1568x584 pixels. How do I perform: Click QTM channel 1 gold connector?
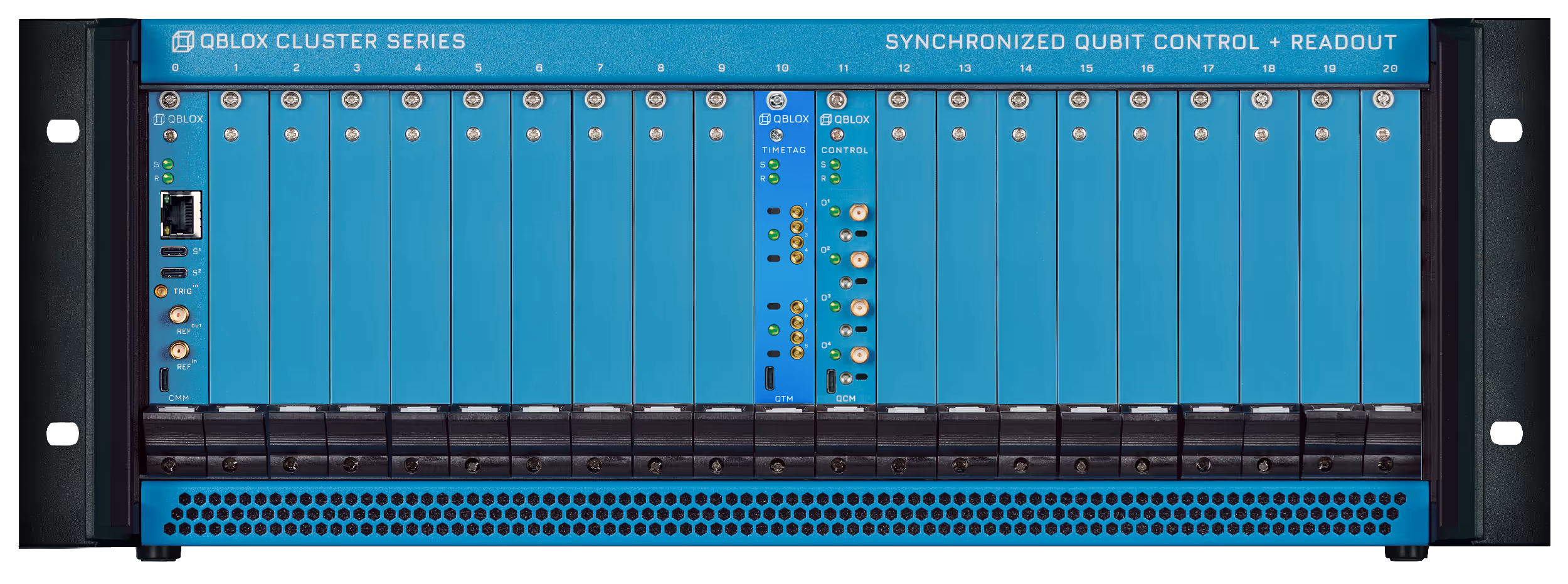coord(797,212)
